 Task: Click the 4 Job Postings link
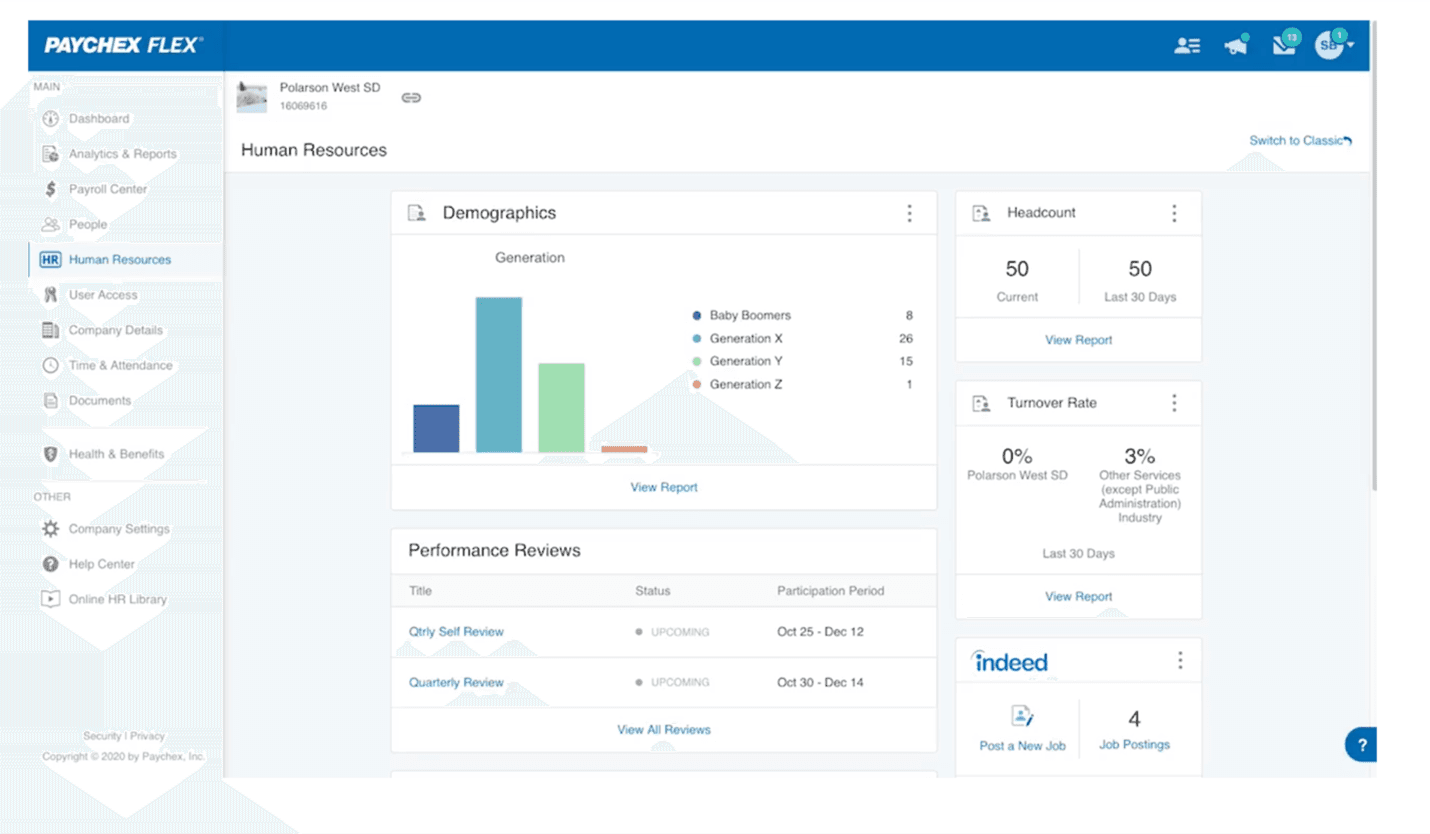click(x=1134, y=729)
